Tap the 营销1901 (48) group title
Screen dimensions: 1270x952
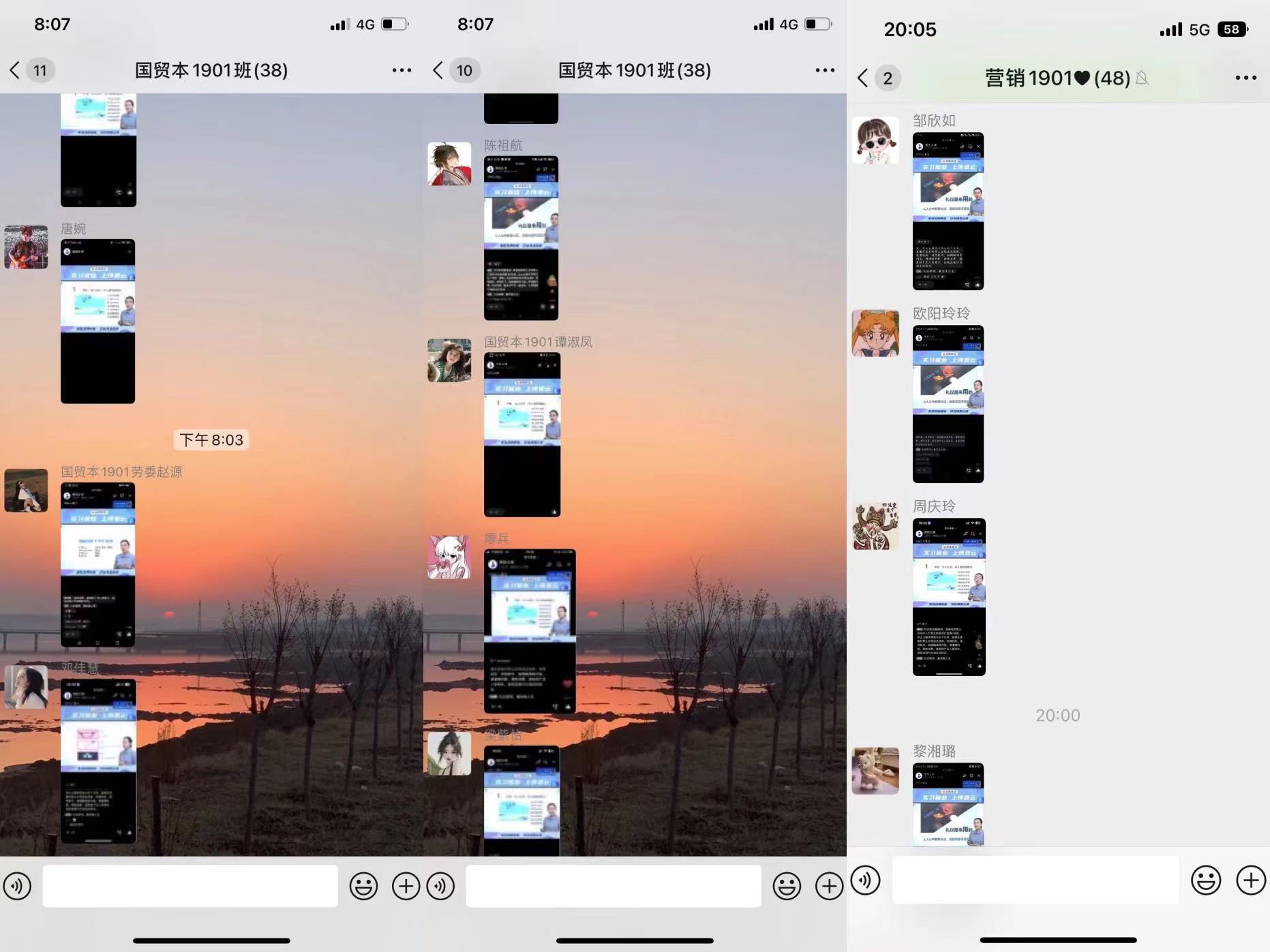point(1057,78)
